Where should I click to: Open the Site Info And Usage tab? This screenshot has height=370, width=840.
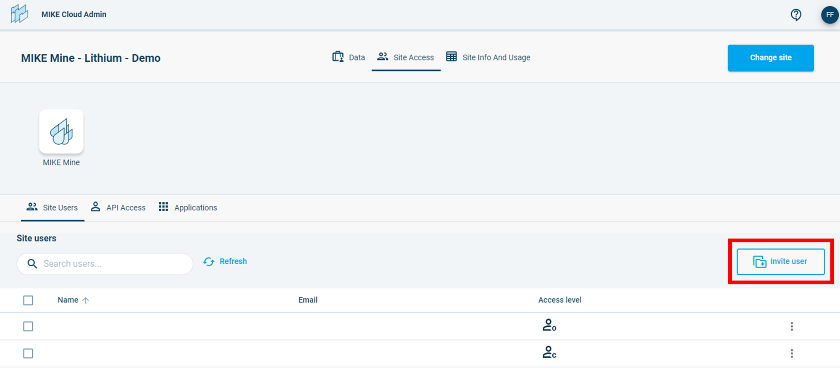point(488,57)
